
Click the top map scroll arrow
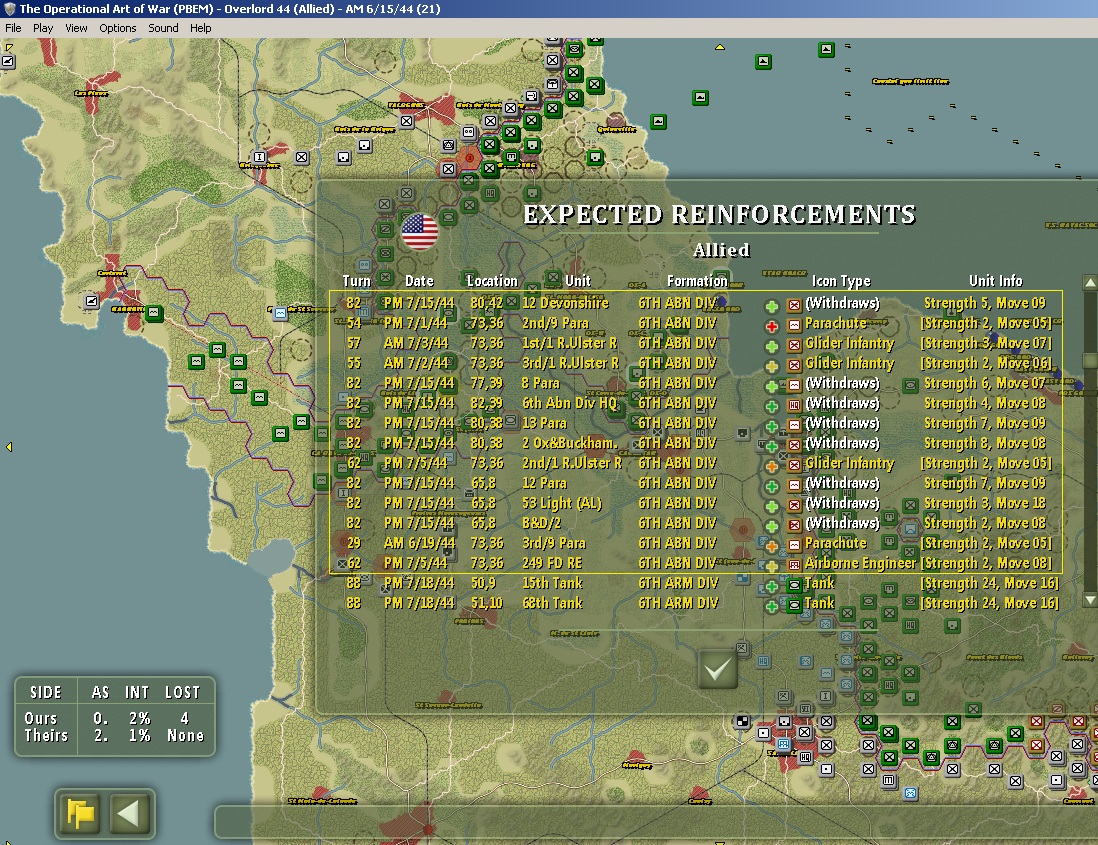pyautogui.click(x=719, y=47)
